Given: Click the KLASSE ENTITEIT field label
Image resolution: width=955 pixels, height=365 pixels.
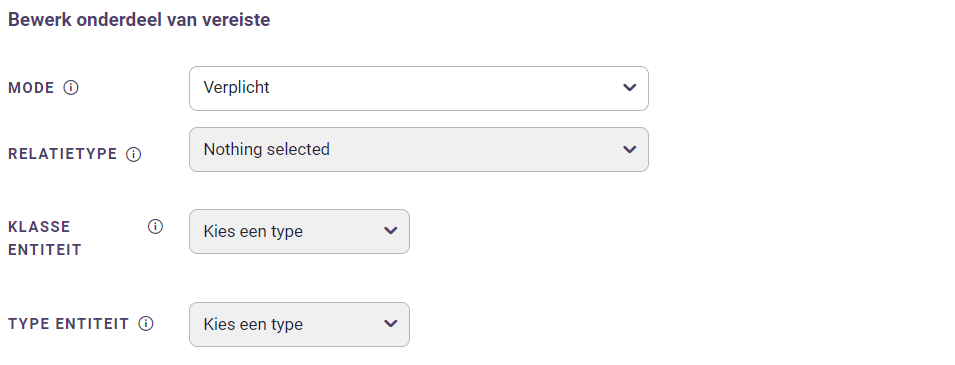Looking at the screenshot, I should pos(44,238).
